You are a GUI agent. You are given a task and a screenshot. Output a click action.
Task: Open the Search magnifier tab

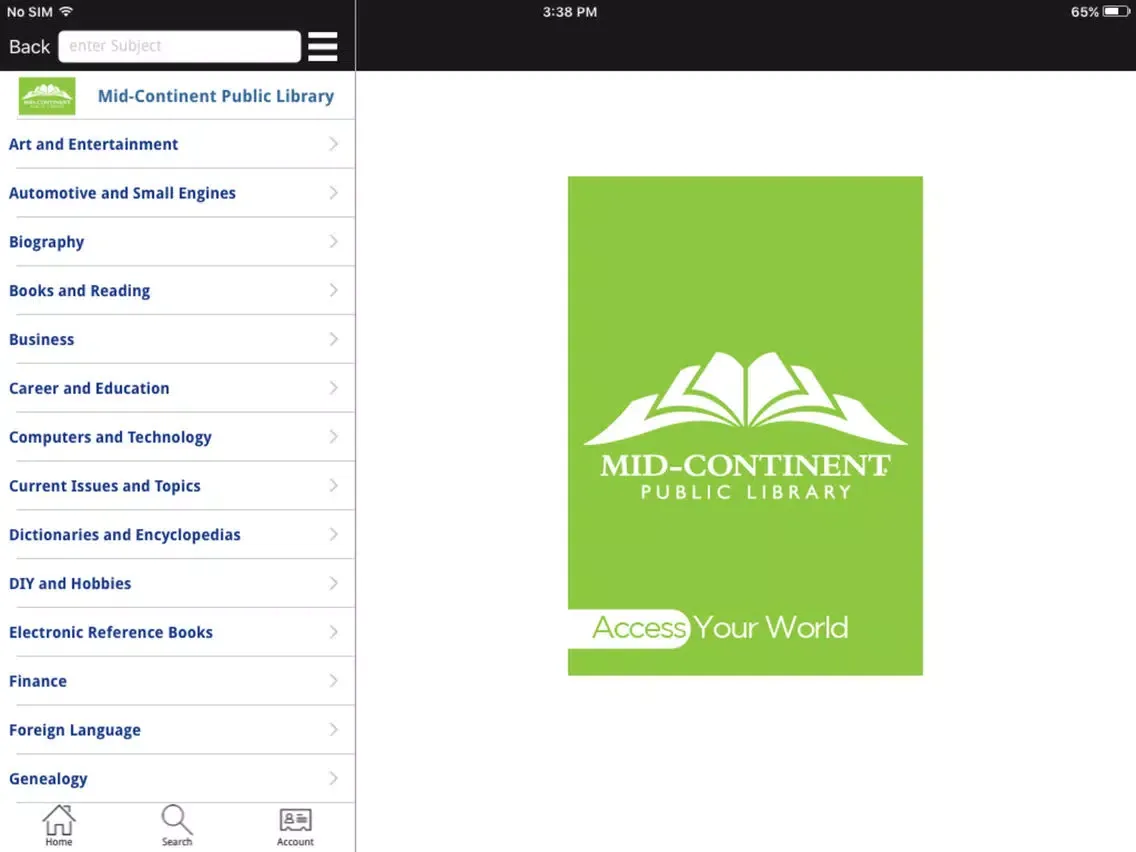(x=177, y=825)
